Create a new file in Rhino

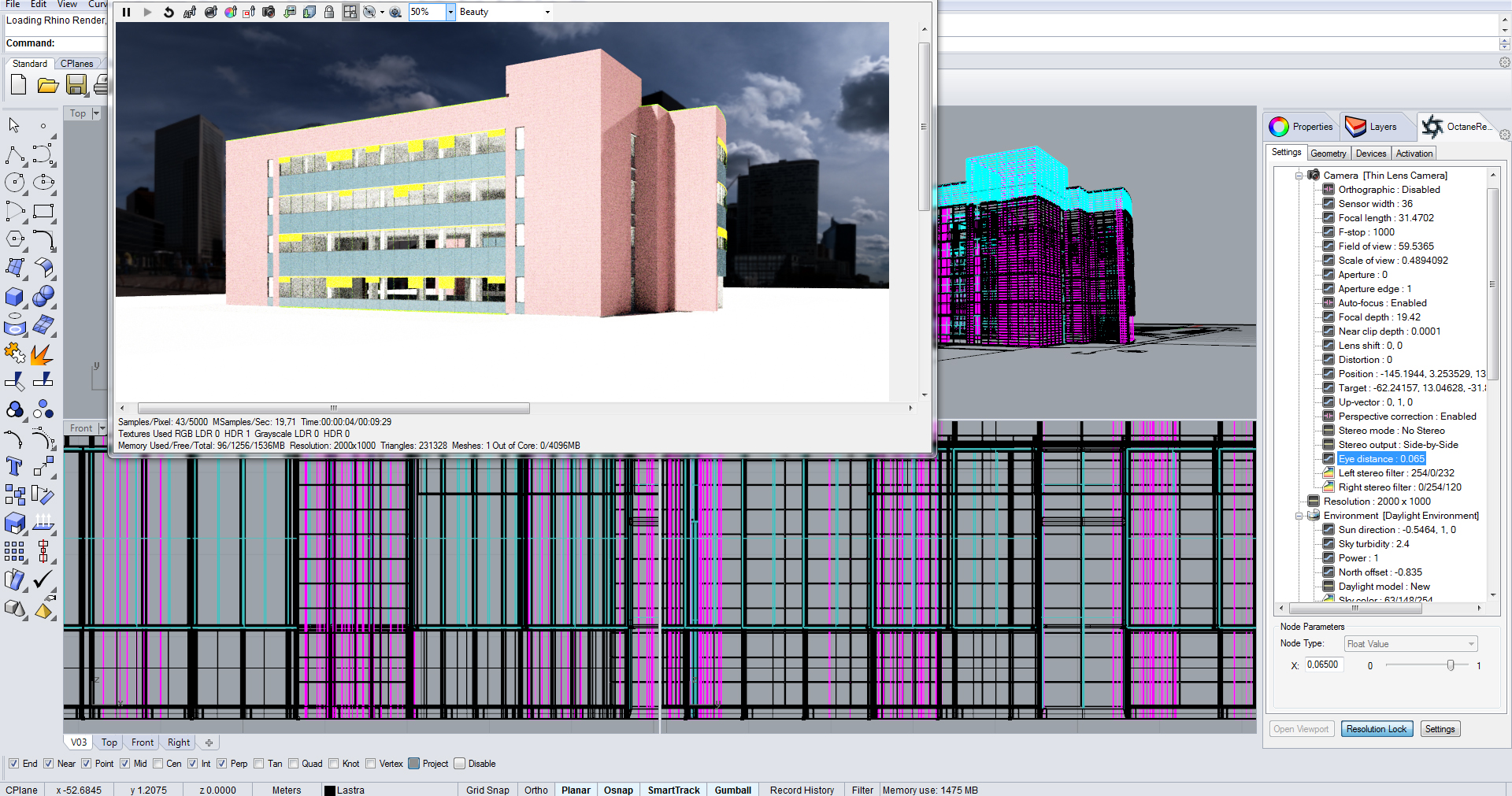pos(19,85)
